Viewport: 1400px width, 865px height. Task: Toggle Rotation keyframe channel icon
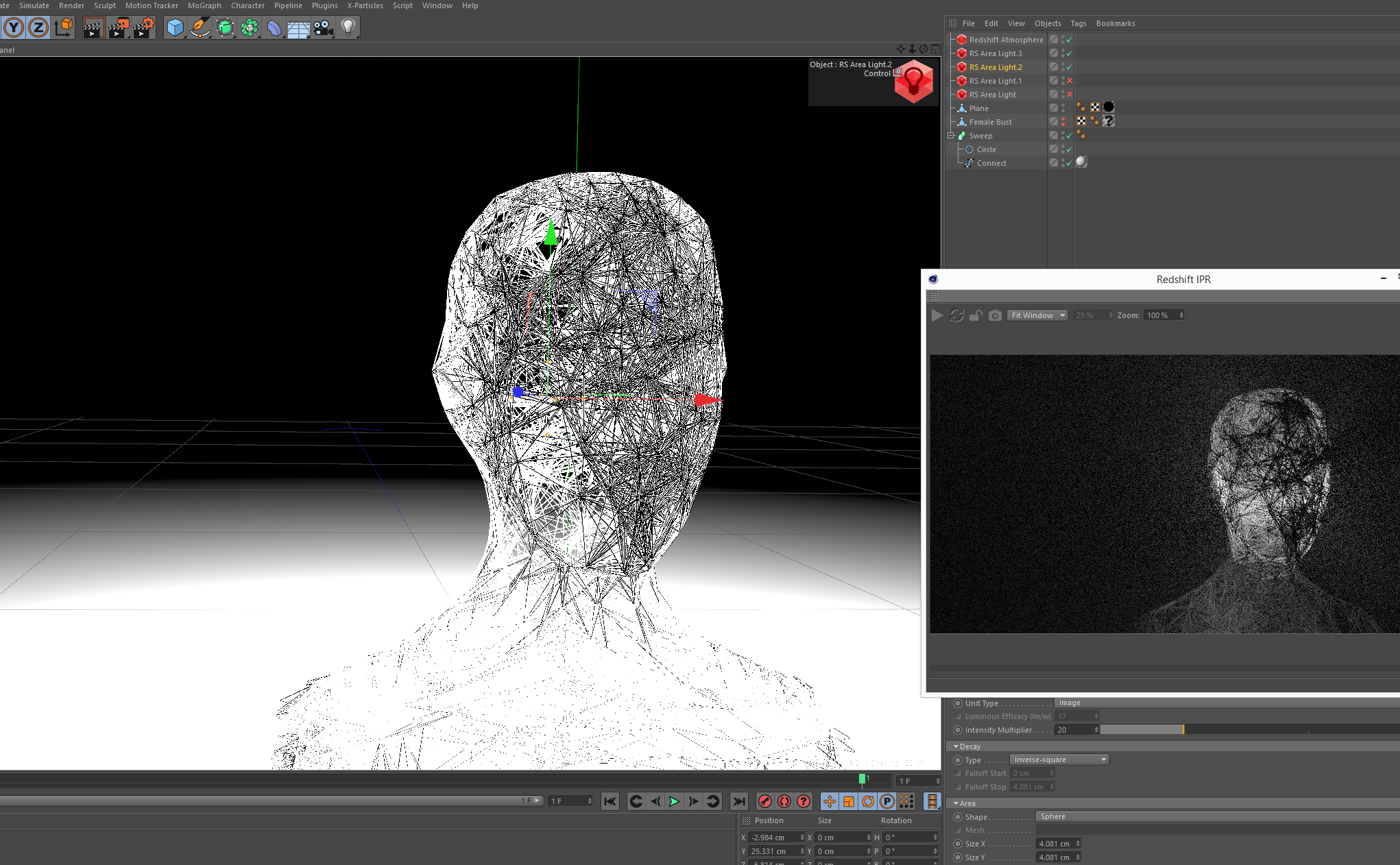[x=868, y=801]
